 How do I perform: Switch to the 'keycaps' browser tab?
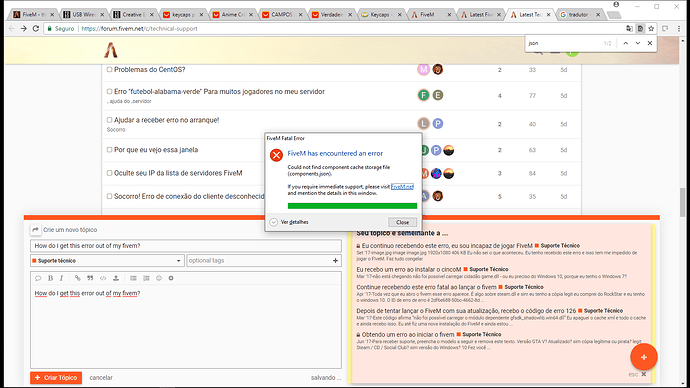[x=184, y=15]
